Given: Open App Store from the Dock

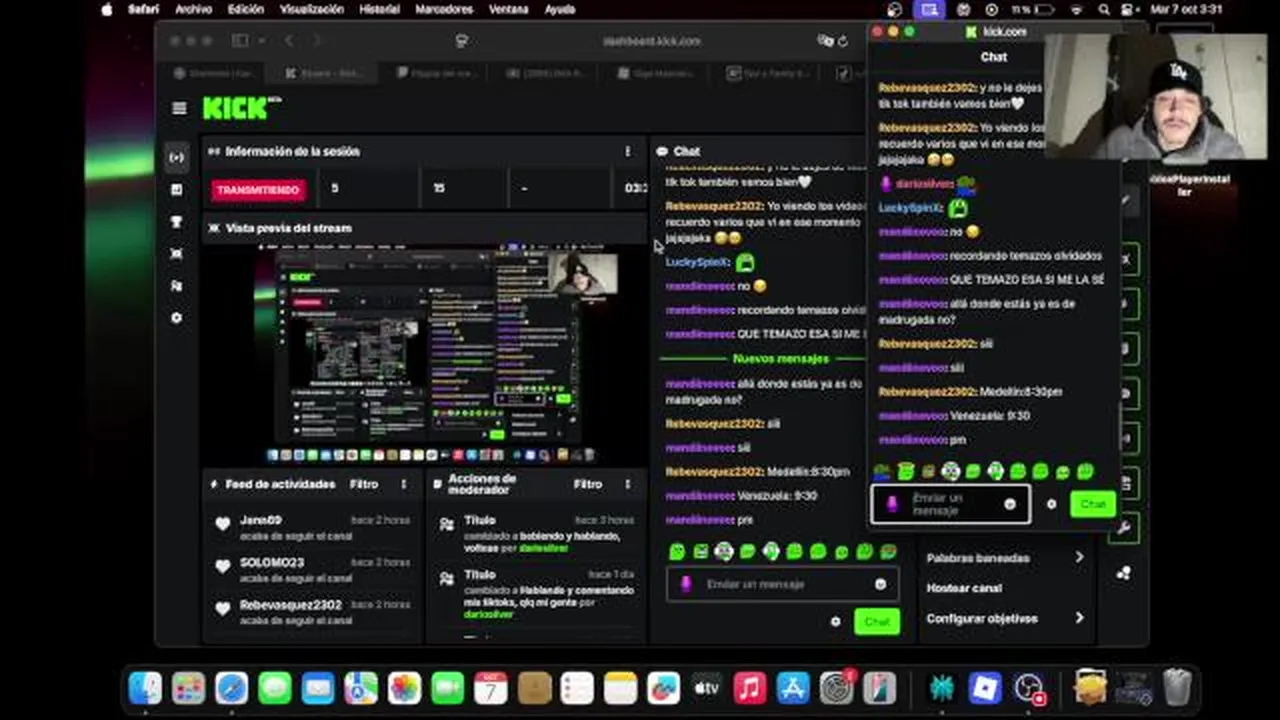Looking at the screenshot, I should 792,688.
